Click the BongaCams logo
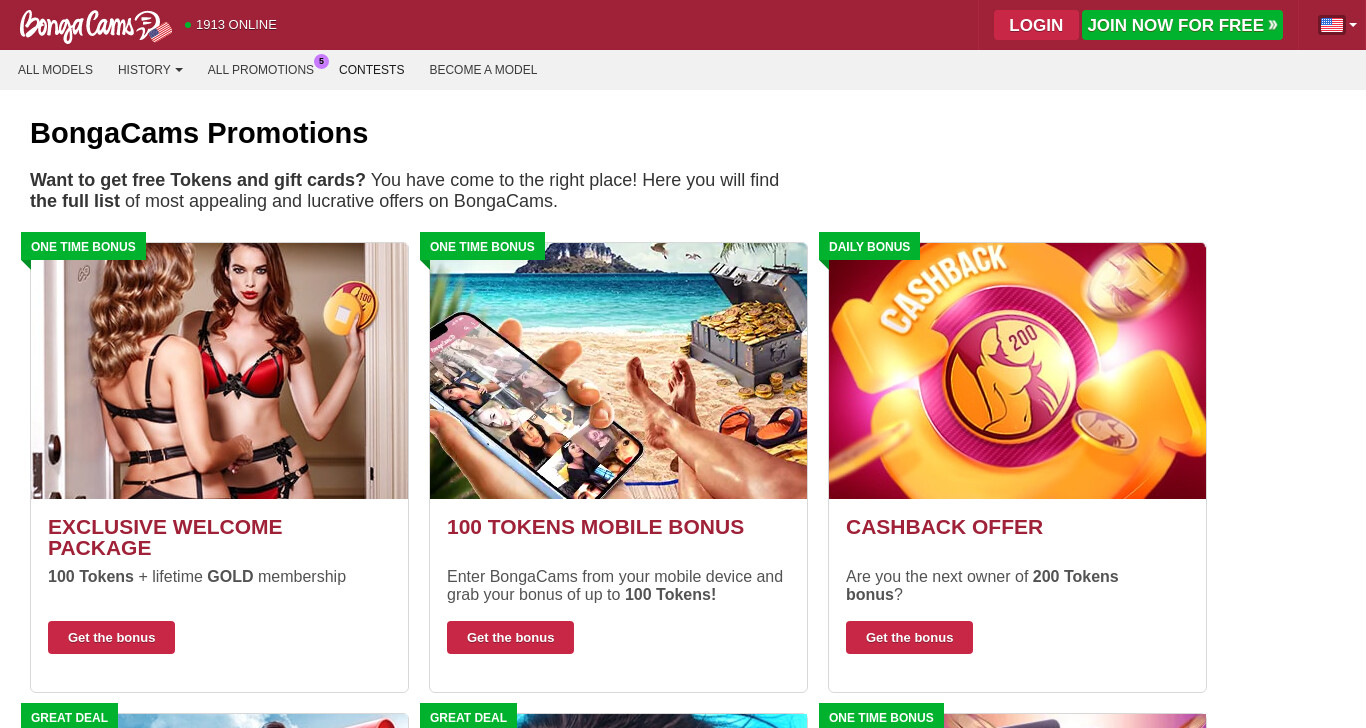Screen dimensions: 1366x728 95,25
